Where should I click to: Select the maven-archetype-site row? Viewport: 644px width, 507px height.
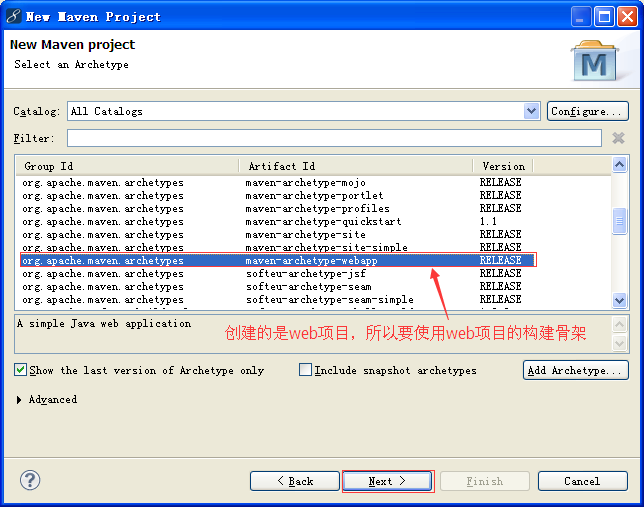point(278,235)
